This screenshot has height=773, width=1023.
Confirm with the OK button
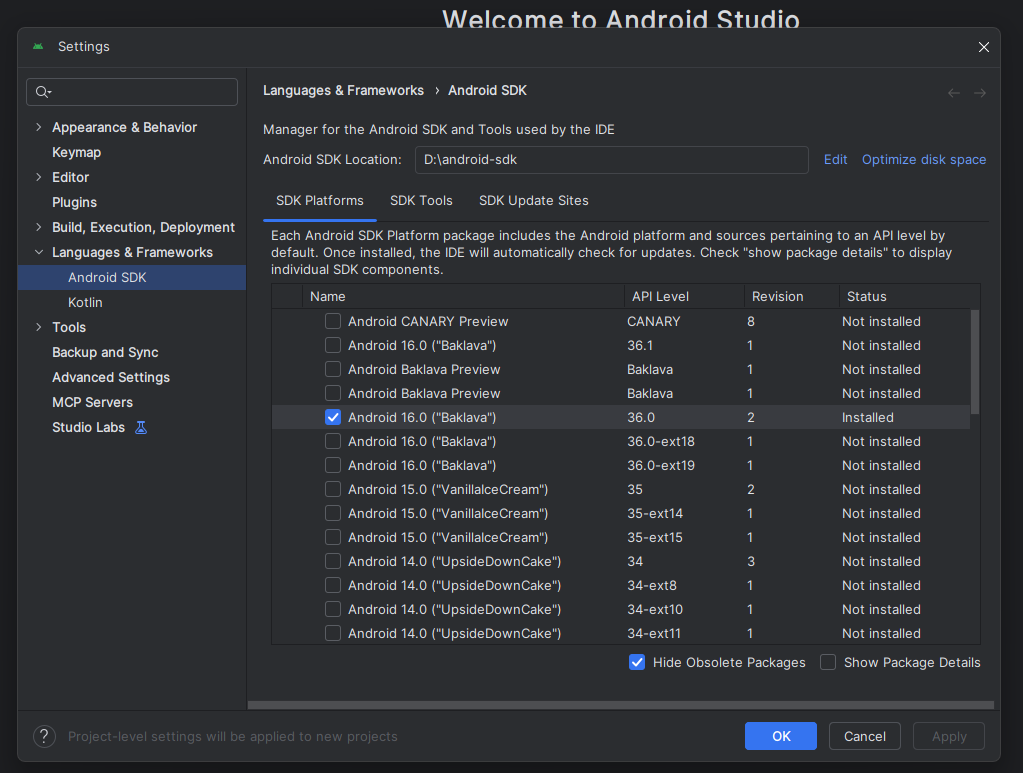click(781, 736)
